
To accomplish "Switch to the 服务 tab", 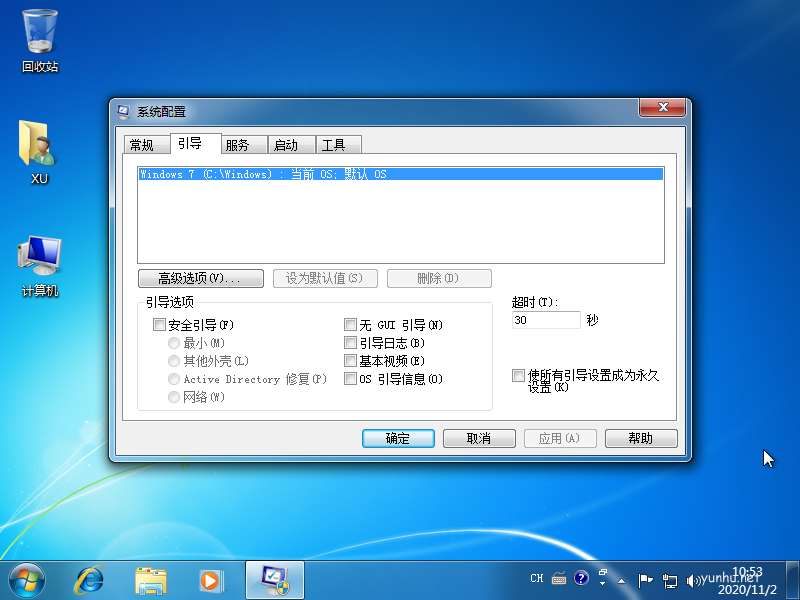I will click(242, 144).
